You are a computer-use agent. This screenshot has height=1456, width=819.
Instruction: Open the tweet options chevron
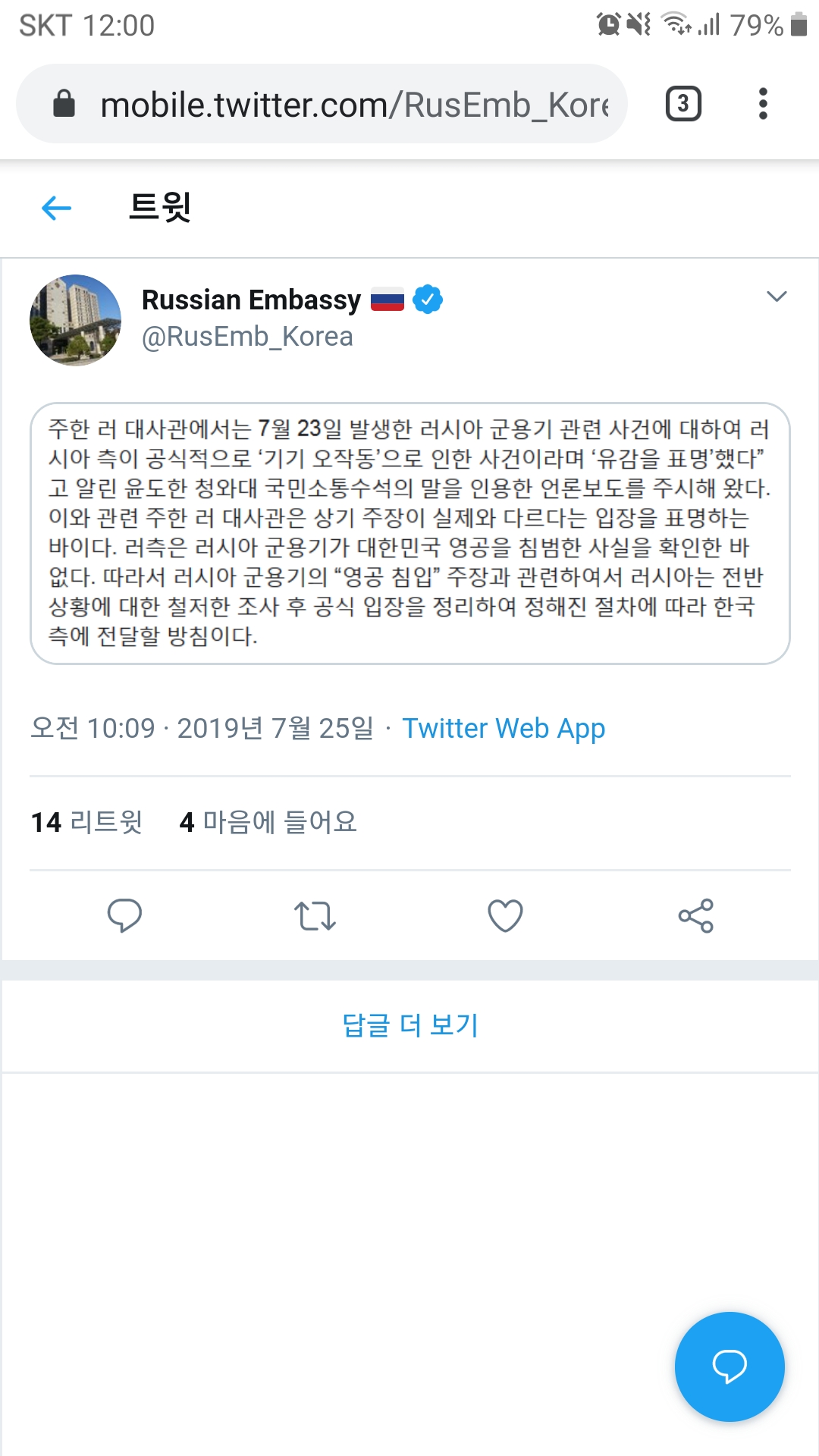point(777,297)
